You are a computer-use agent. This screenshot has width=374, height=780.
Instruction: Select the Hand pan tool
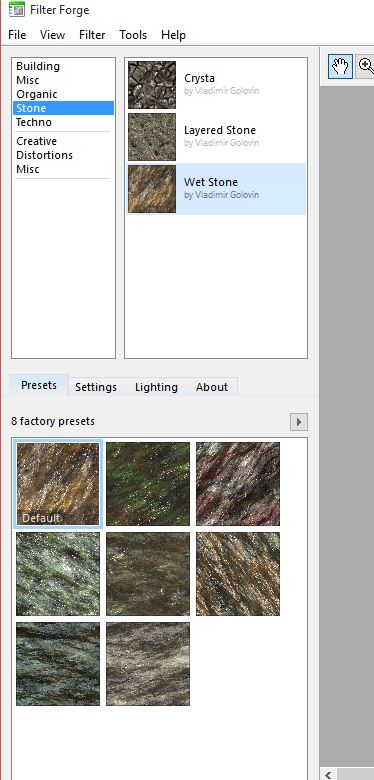point(340,67)
